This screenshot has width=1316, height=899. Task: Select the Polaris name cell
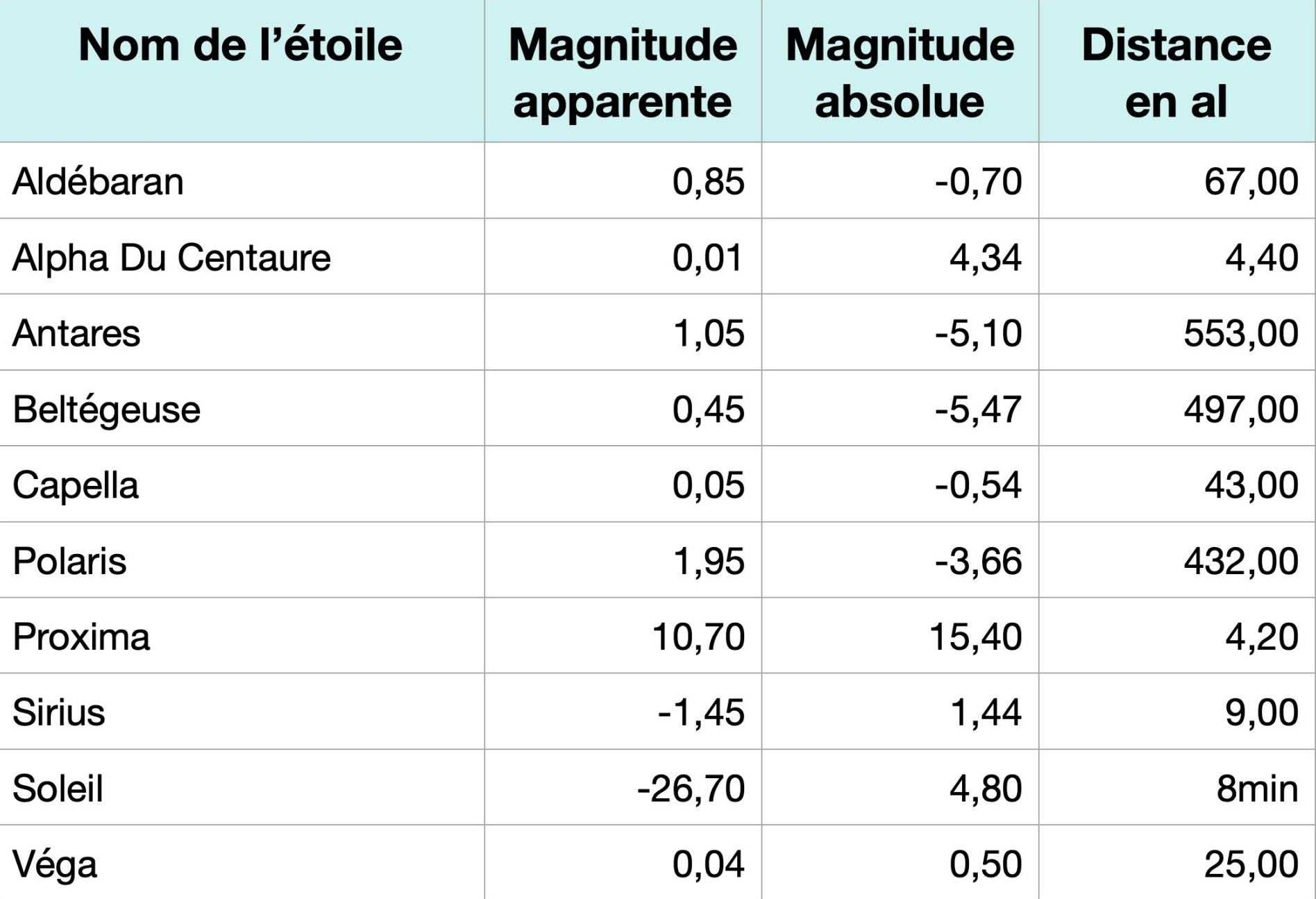tap(69, 561)
